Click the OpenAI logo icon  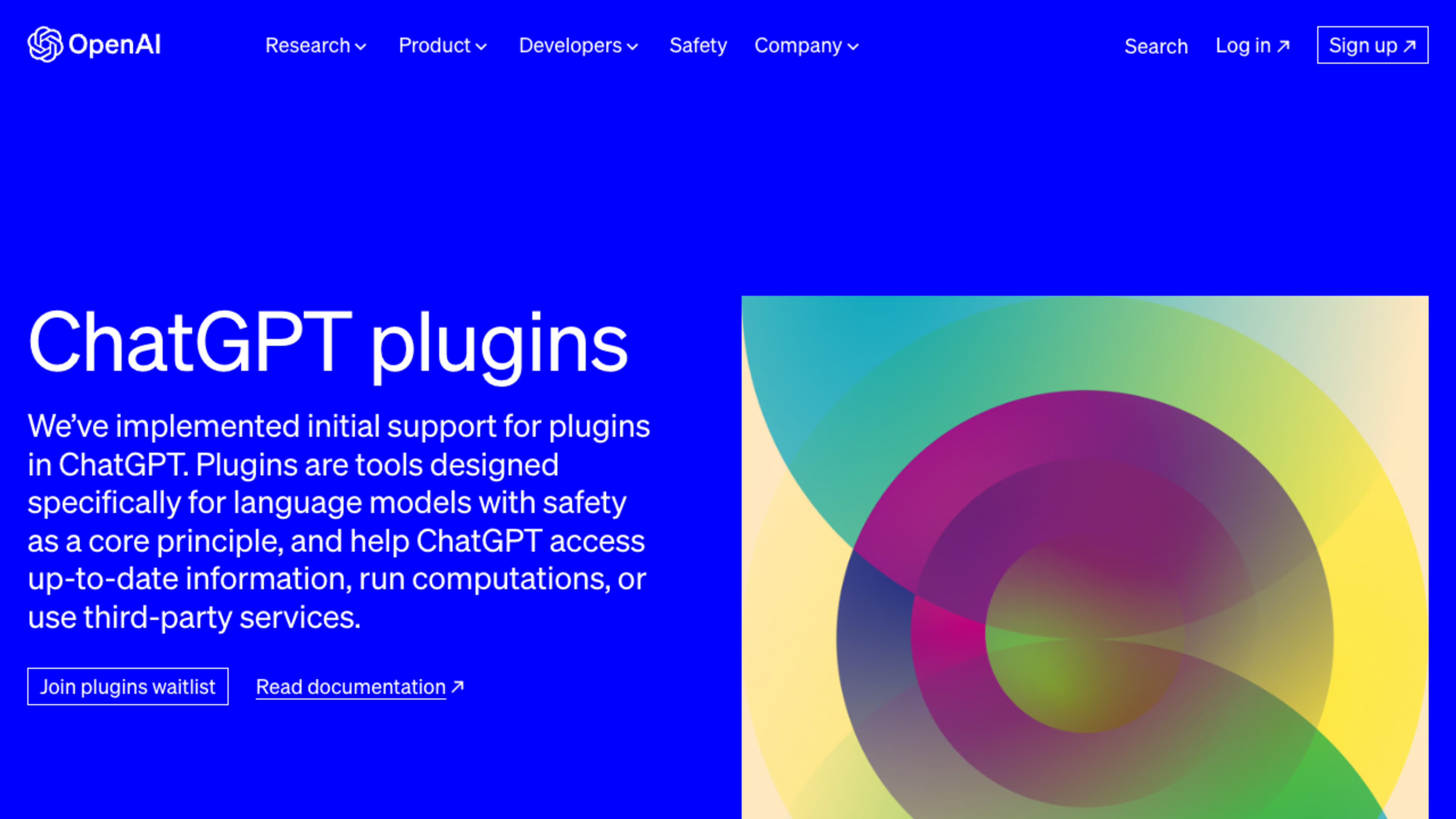[45, 44]
